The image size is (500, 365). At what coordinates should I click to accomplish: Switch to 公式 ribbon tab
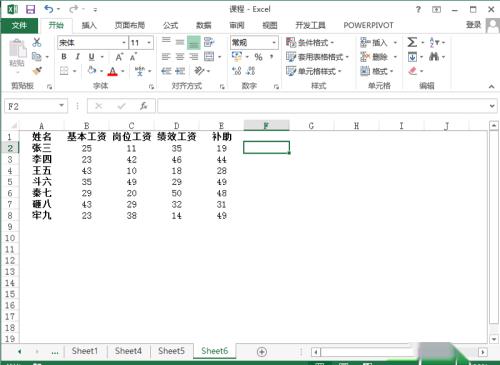pos(171,25)
